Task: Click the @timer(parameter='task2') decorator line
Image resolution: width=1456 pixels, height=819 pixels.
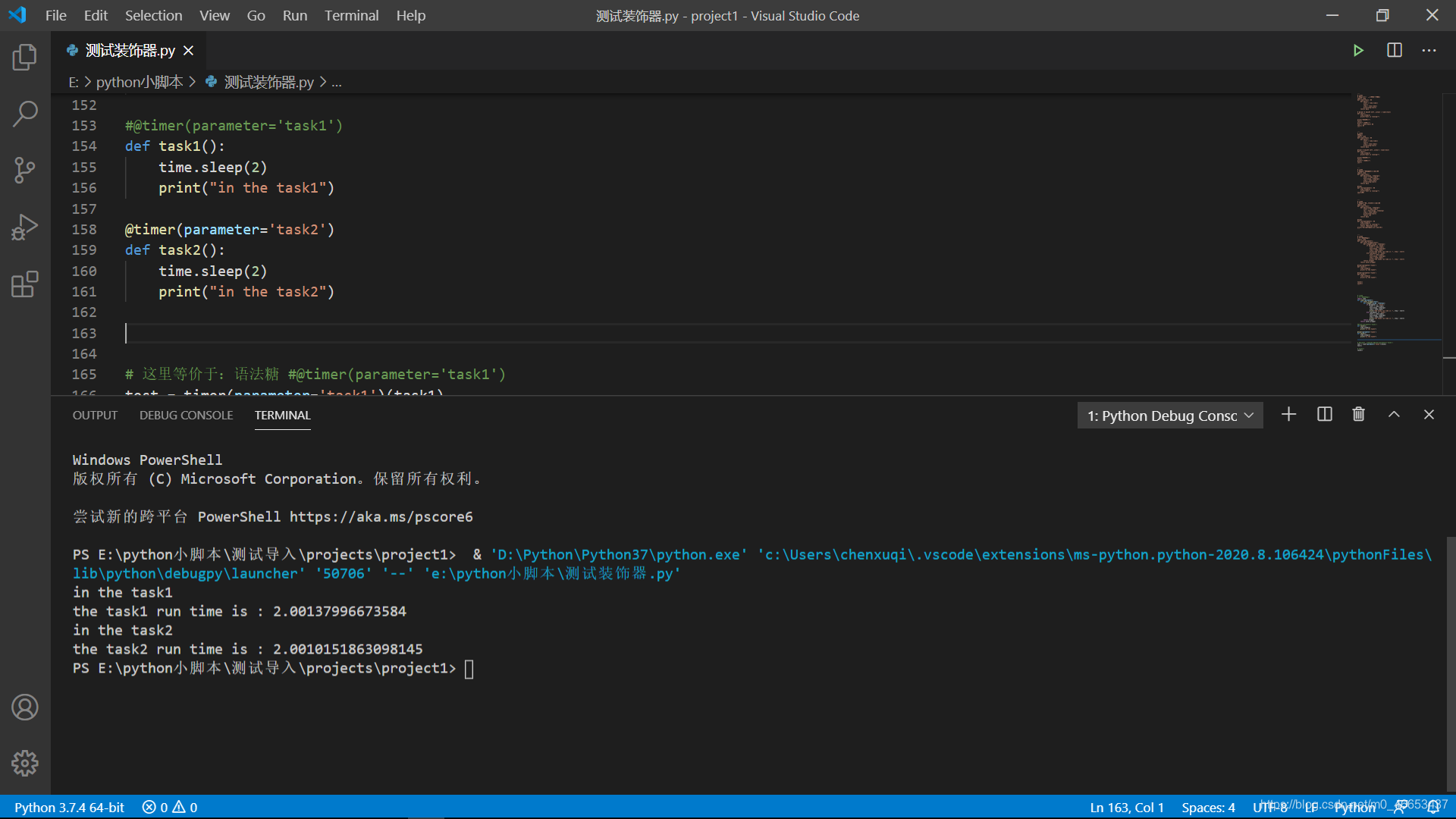Action: (230, 229)
